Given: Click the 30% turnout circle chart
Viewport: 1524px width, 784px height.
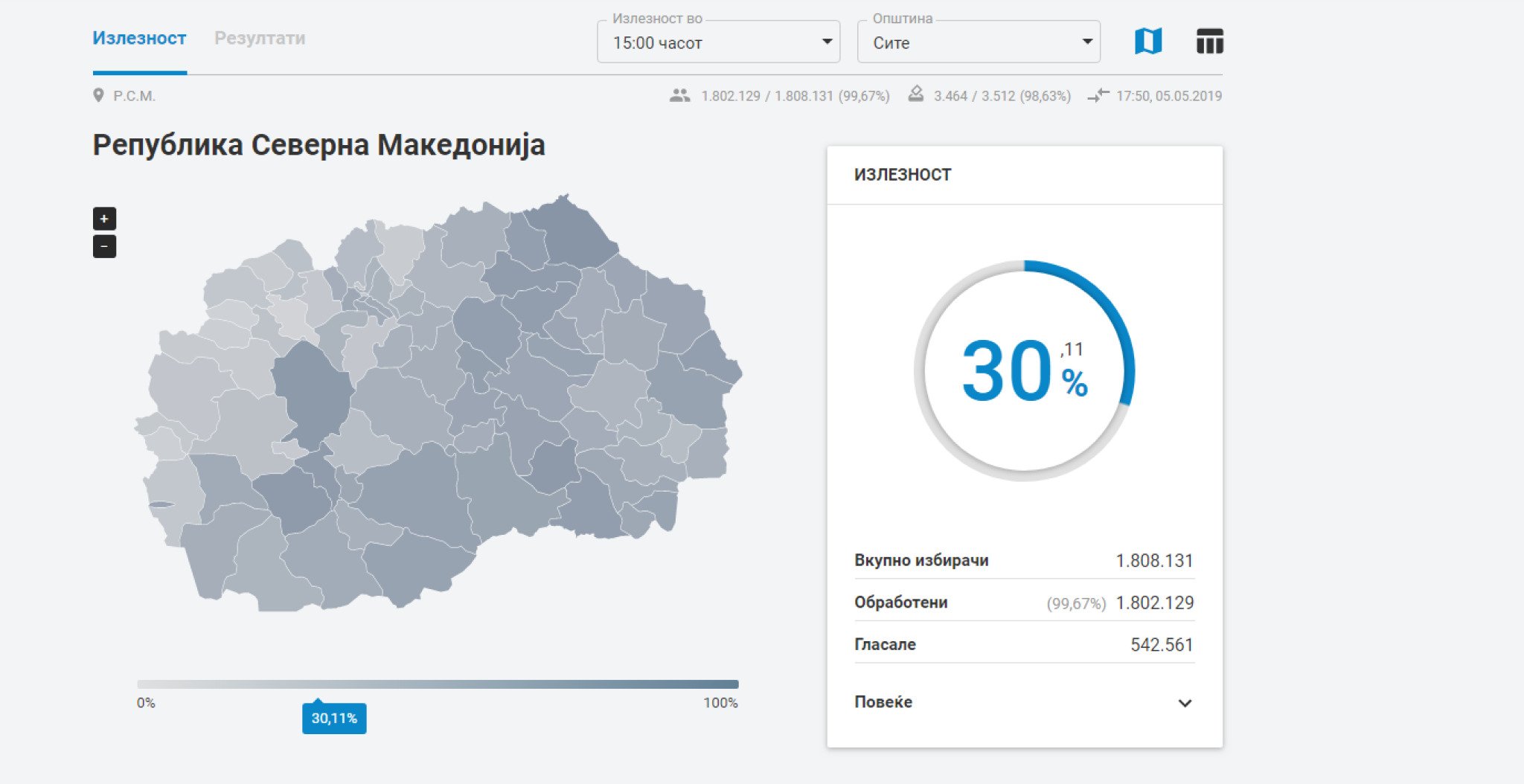Looking at the screenshot, I should coord(1024,370).
